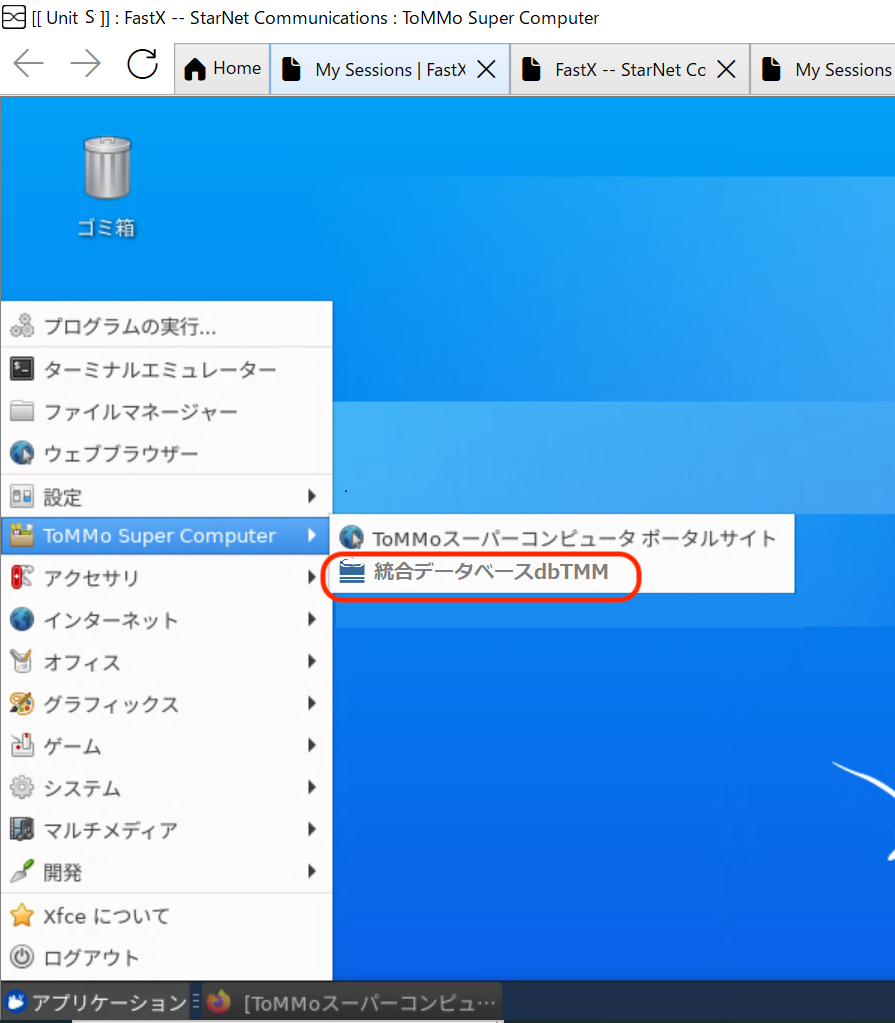895x1023 pixels.
Task: Expand the アクセサリ submenu arrow
Action: pyautogui.click(x=312, y=577)
